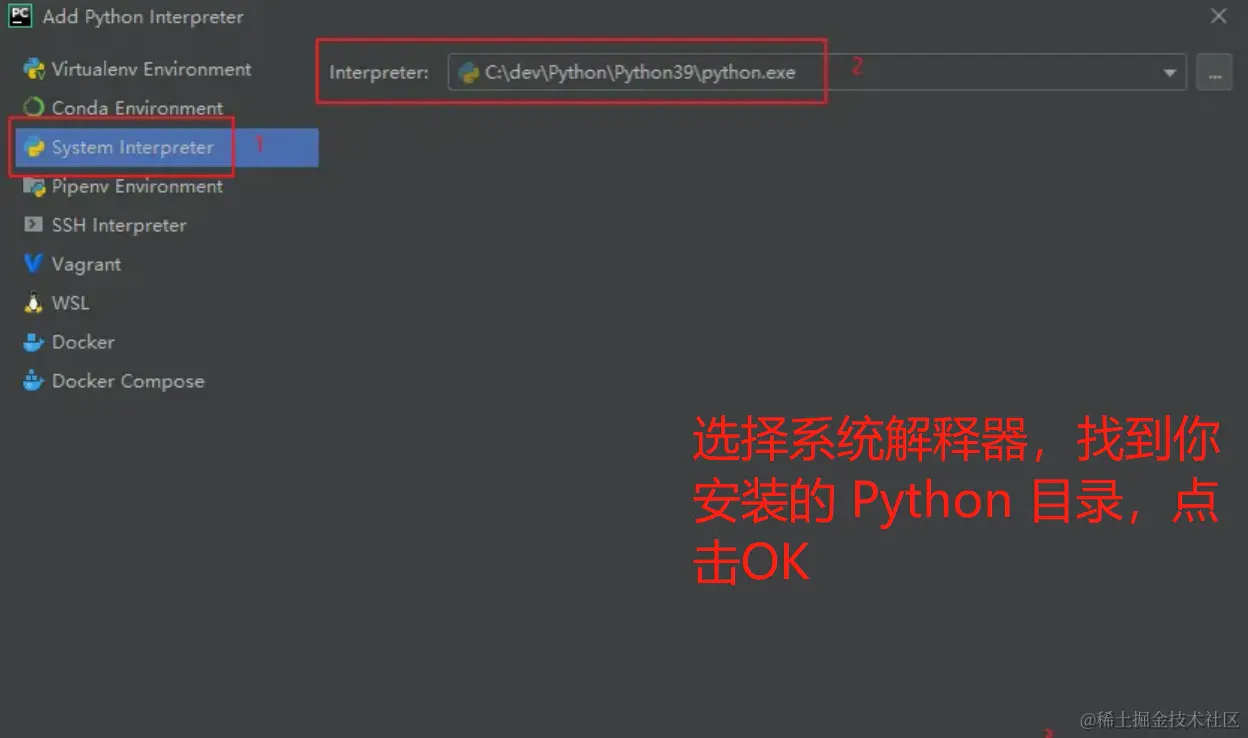This screenshot has height=738, width=1248.
Task: Select the Virtualenv Environment python icon
Action: pos(34,69)
